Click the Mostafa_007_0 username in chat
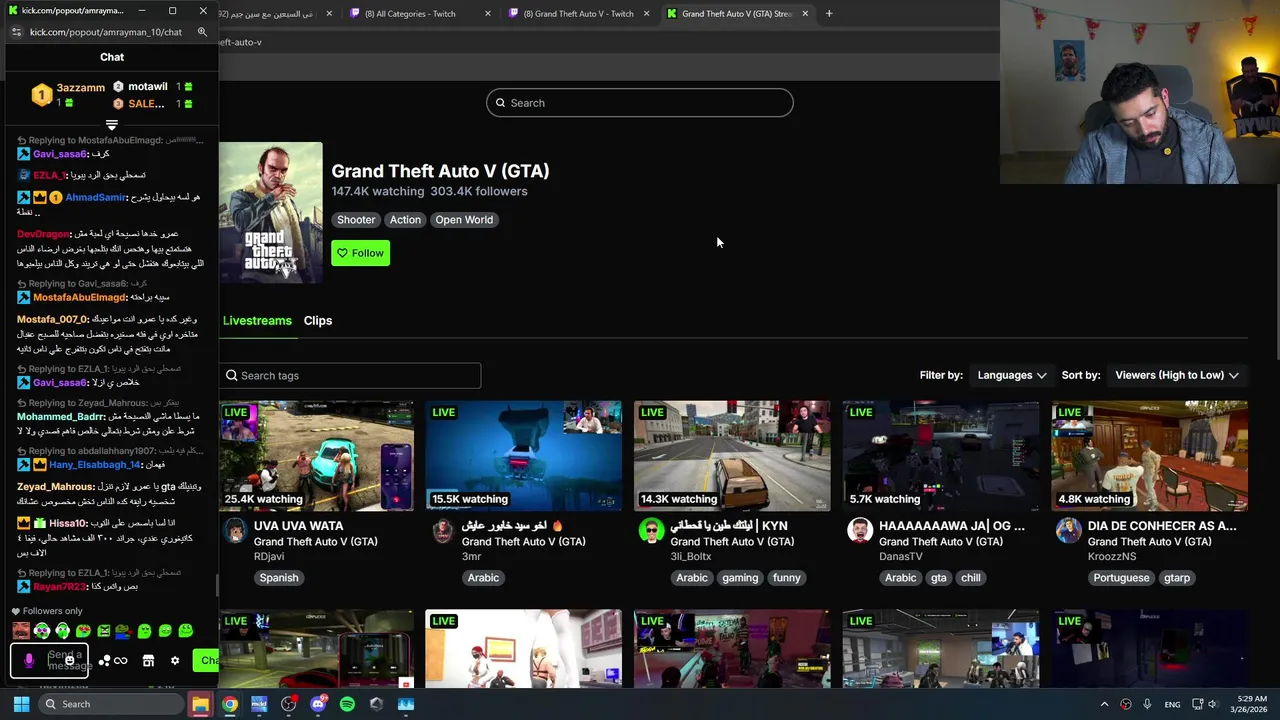 point(52,319)
